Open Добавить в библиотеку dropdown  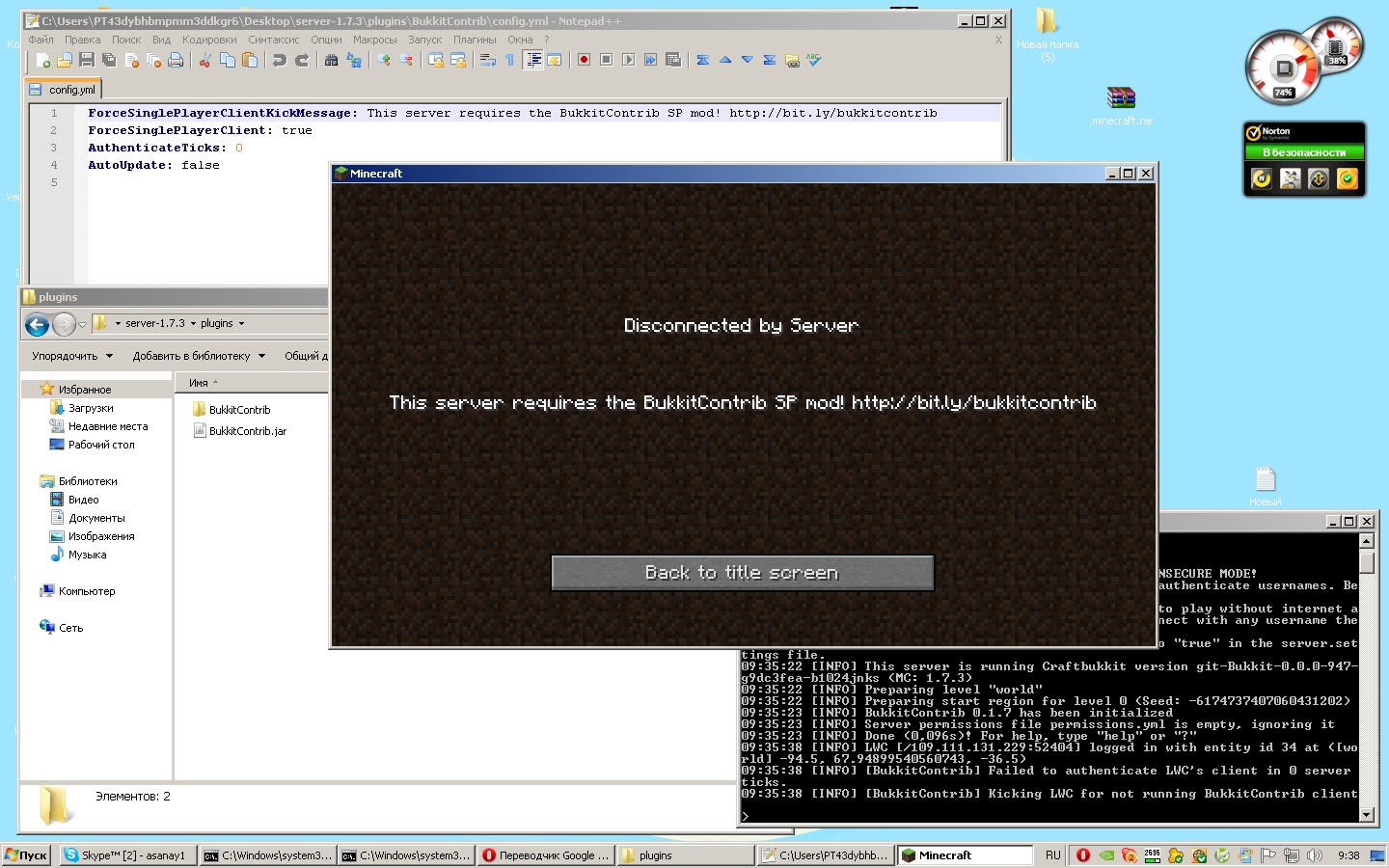click(x=199, y=356)
